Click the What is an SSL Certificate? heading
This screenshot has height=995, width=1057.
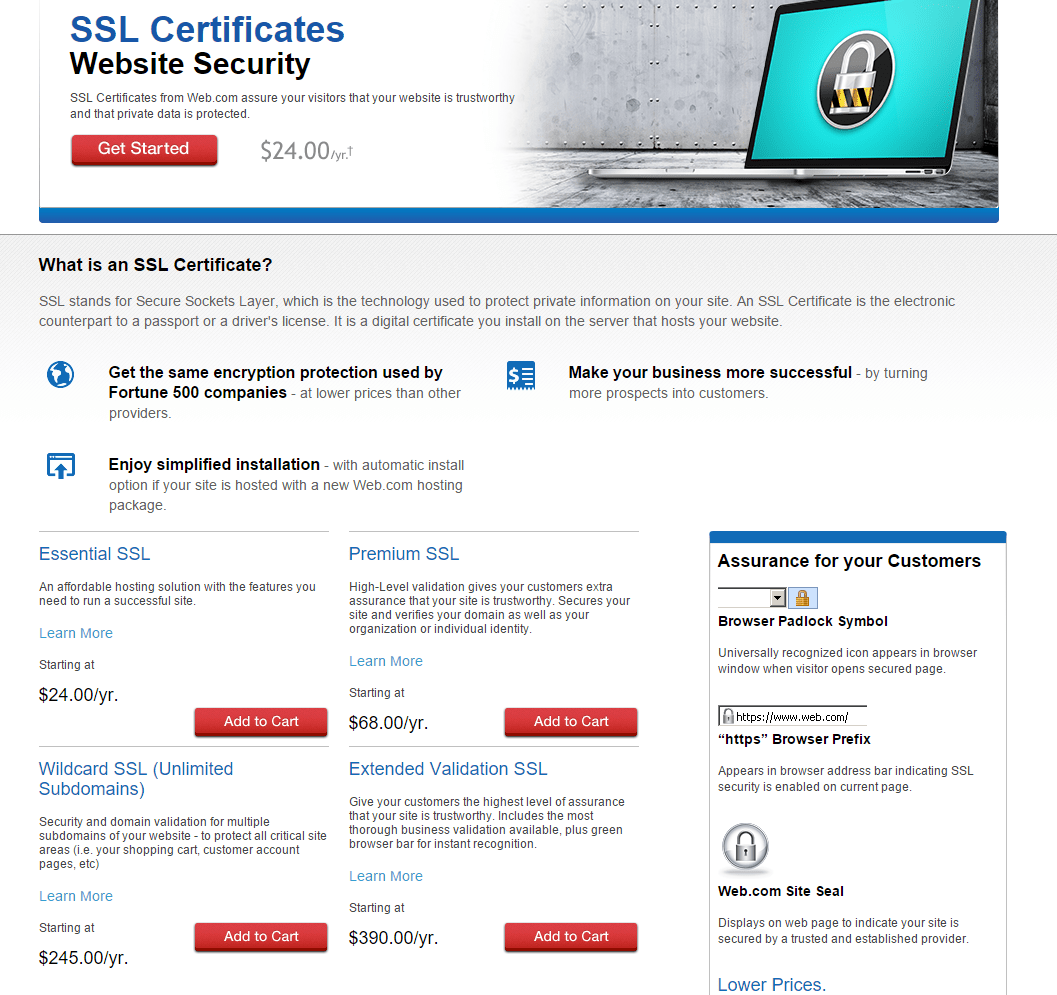point(155,265)
